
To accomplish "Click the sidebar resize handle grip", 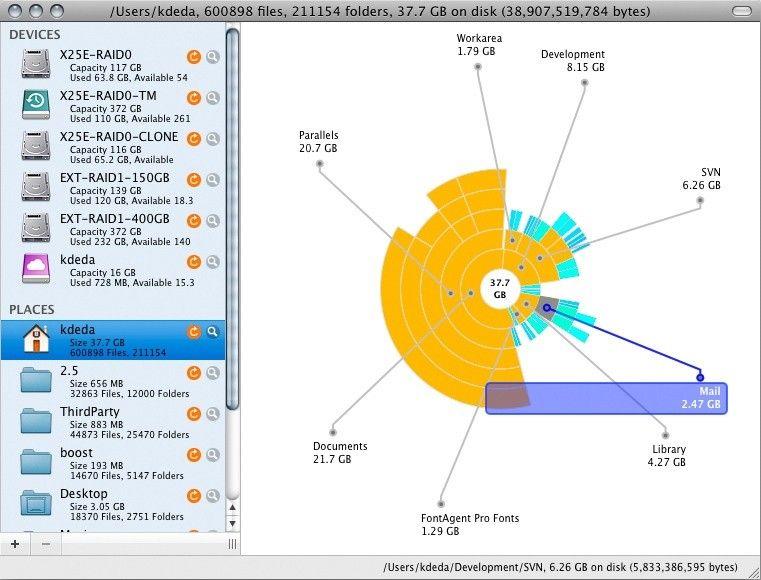I will click(x=232, y=544).
